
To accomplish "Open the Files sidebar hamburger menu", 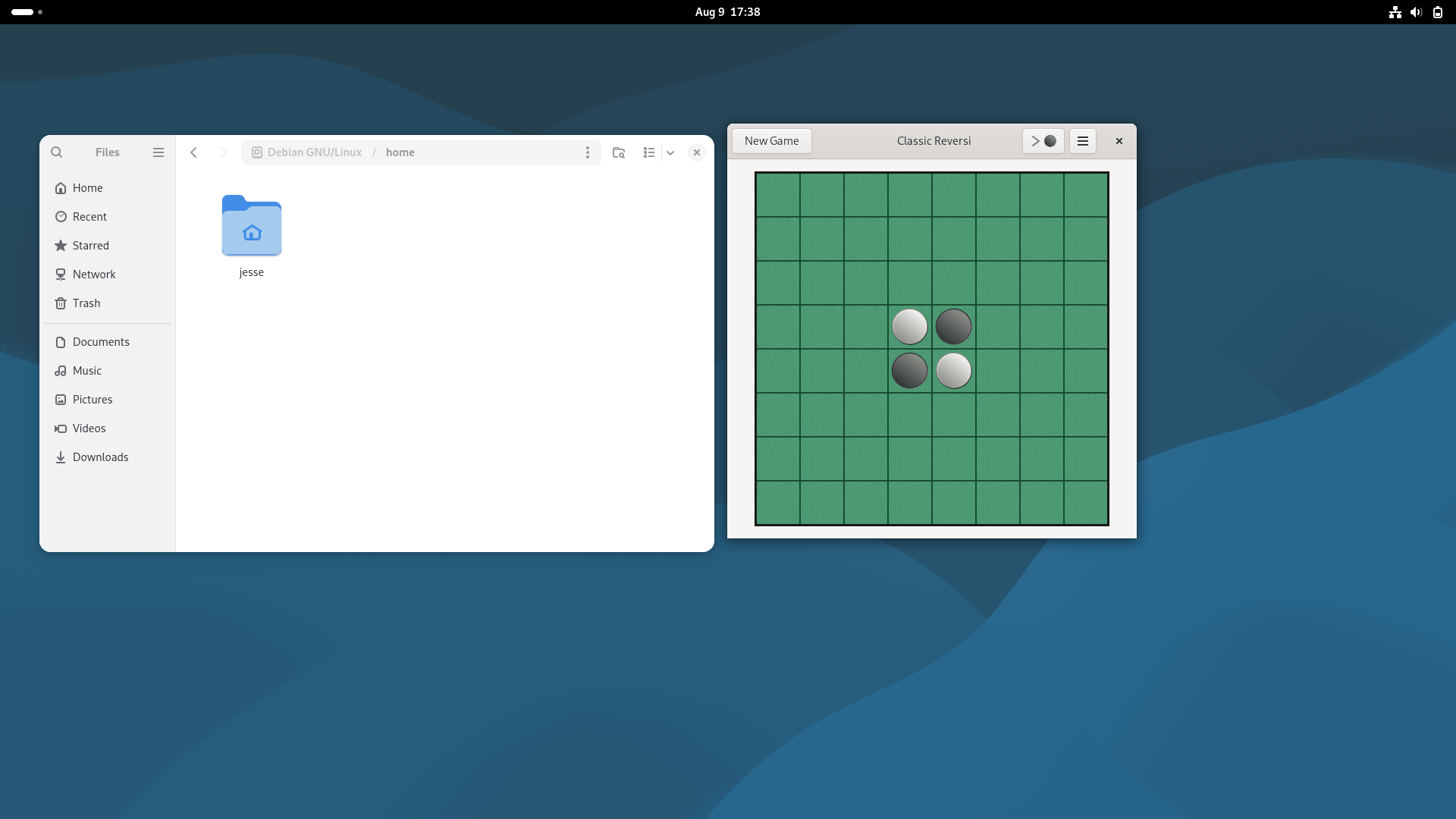I will [158, 152].
